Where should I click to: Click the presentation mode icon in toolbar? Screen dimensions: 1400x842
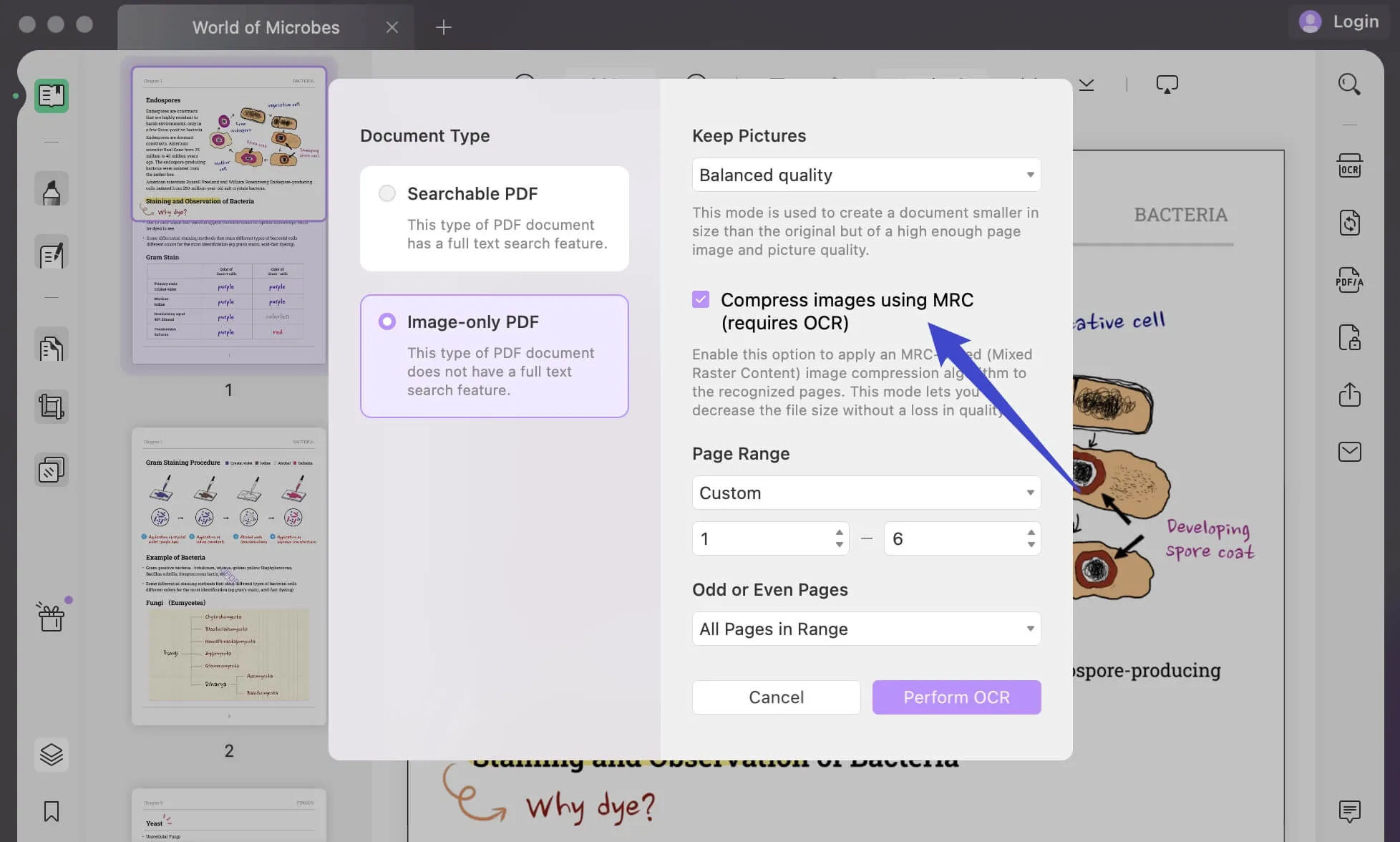tap(1166, 83)
